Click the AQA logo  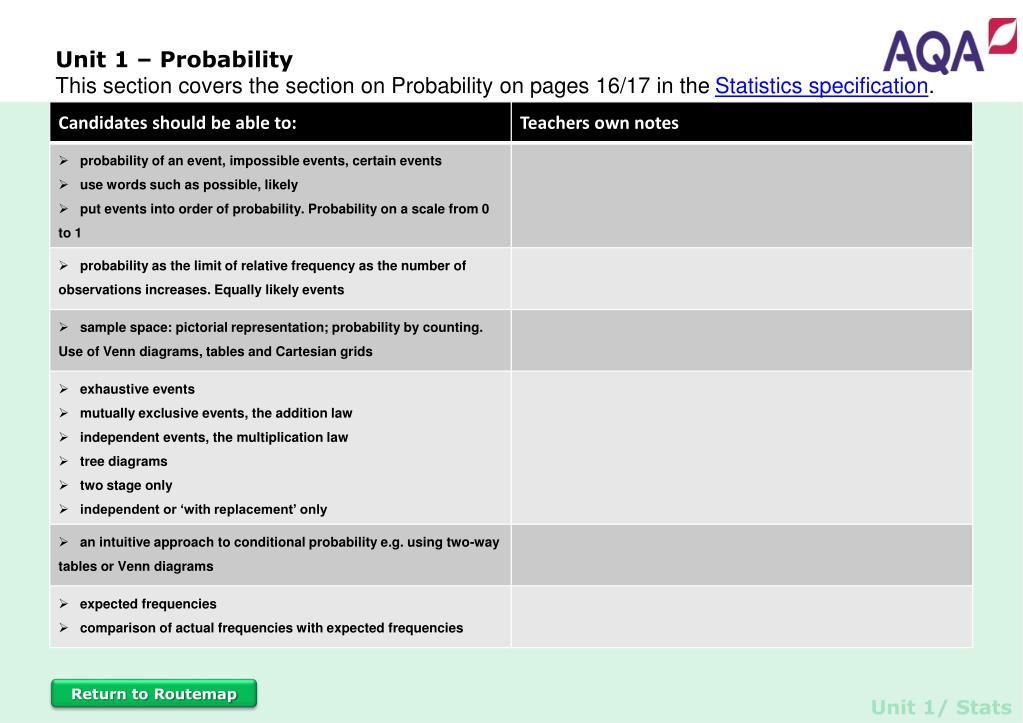point(949,46)
